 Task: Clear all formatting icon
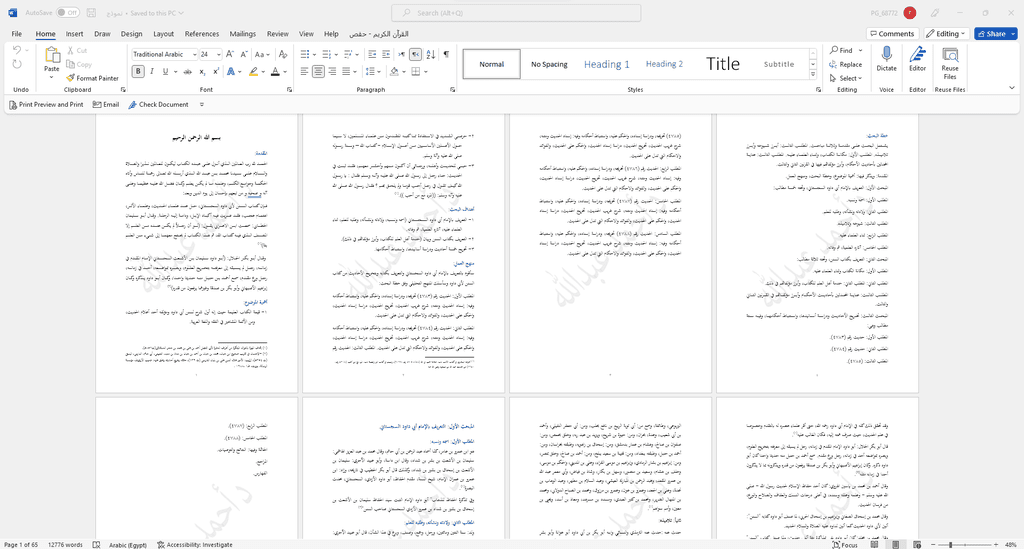click(x=283, y=54)
